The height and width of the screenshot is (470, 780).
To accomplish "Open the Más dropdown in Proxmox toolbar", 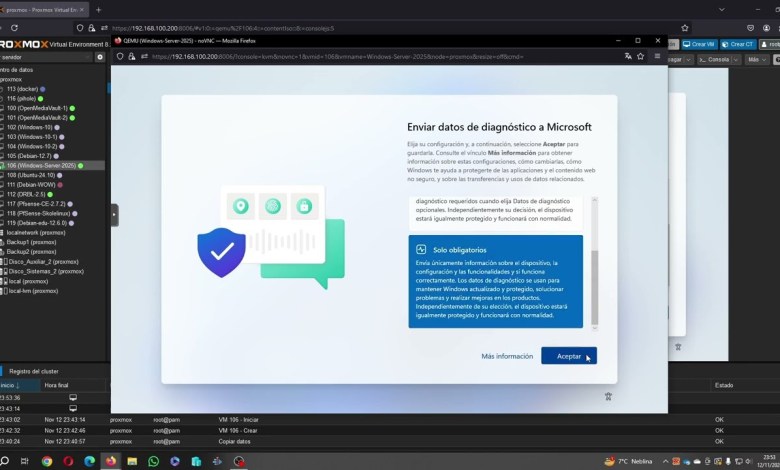I will coord(757,59).
